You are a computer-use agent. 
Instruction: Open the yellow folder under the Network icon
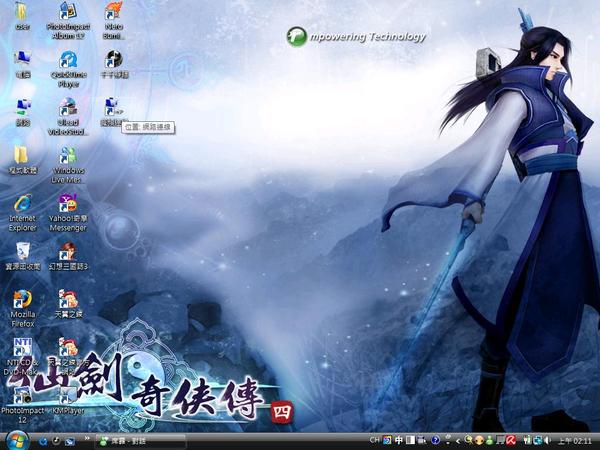tap(22, 160)
